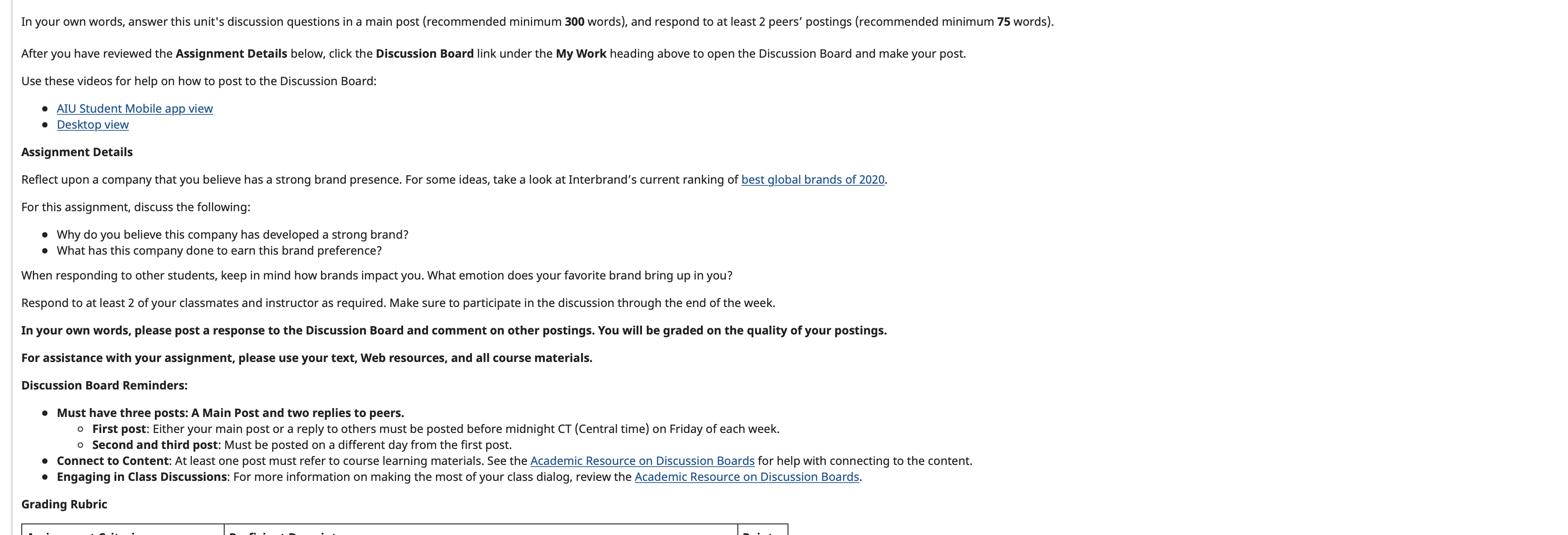Click the bold First post label

point(119,429)
